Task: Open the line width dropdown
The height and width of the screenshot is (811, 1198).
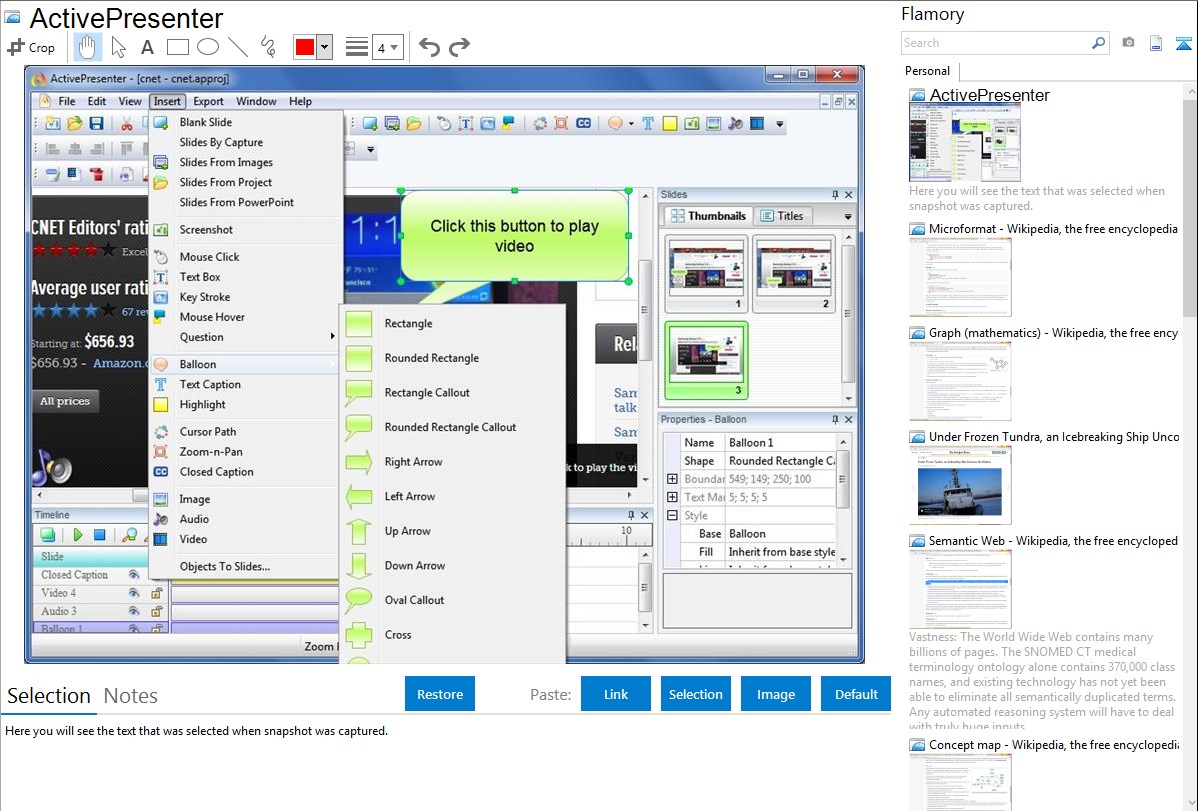Action: click(387, 47)
